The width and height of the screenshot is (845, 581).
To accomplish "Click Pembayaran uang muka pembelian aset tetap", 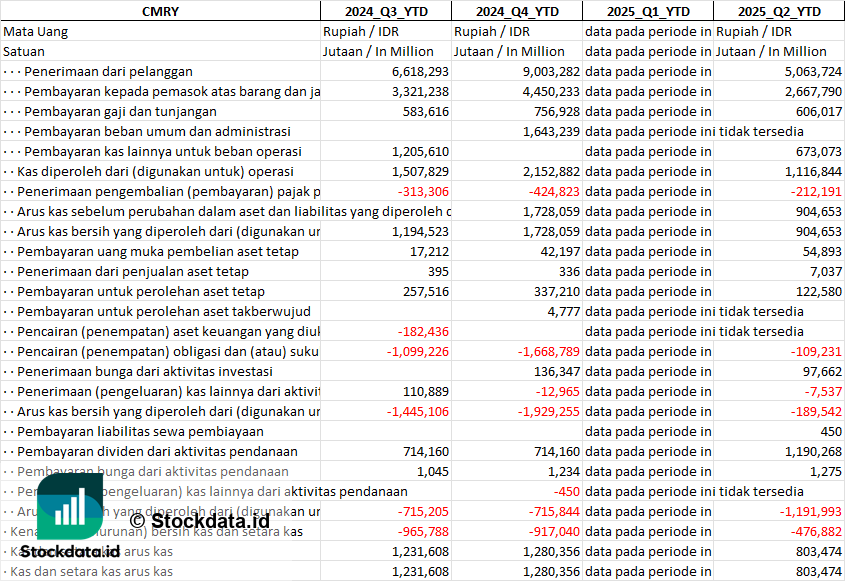I will click(x=158, y=252).
